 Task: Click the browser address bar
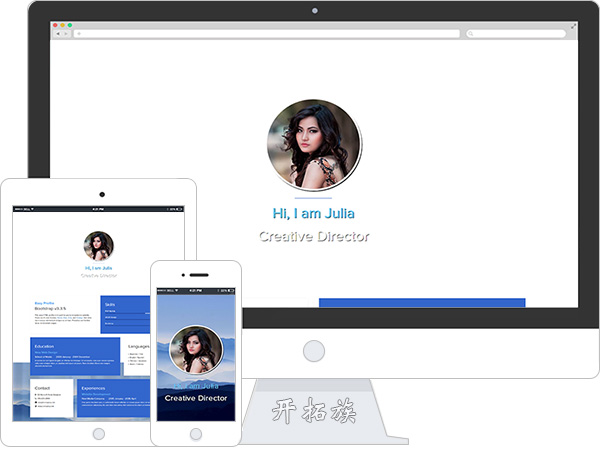[267, 34]
